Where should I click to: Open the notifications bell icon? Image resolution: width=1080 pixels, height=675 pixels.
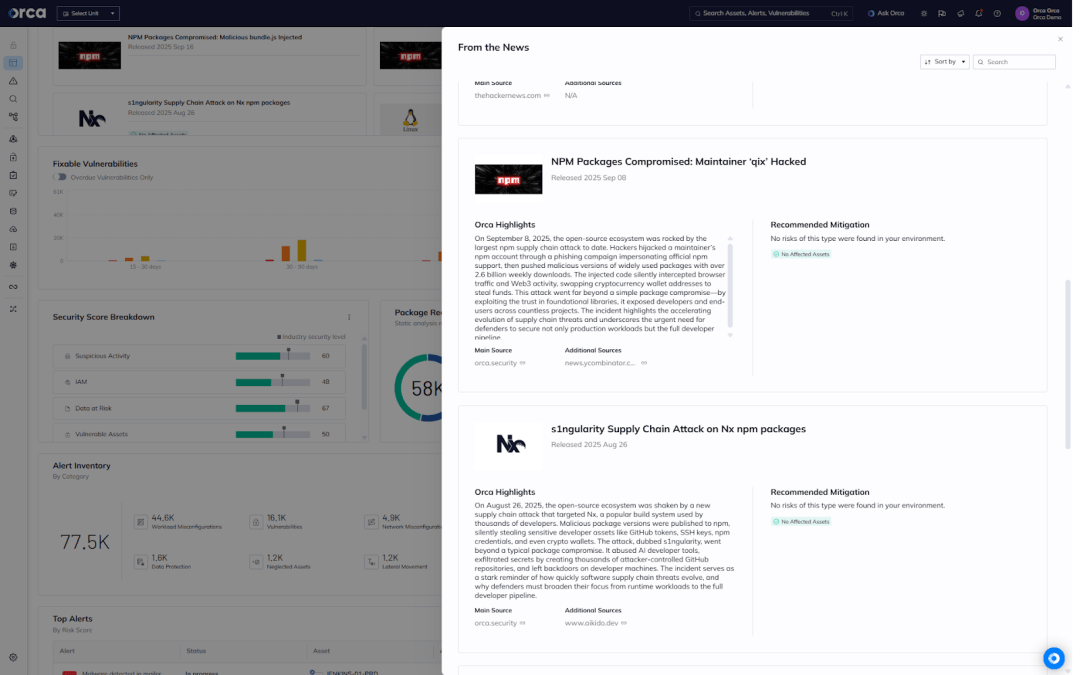pos(978,13)
